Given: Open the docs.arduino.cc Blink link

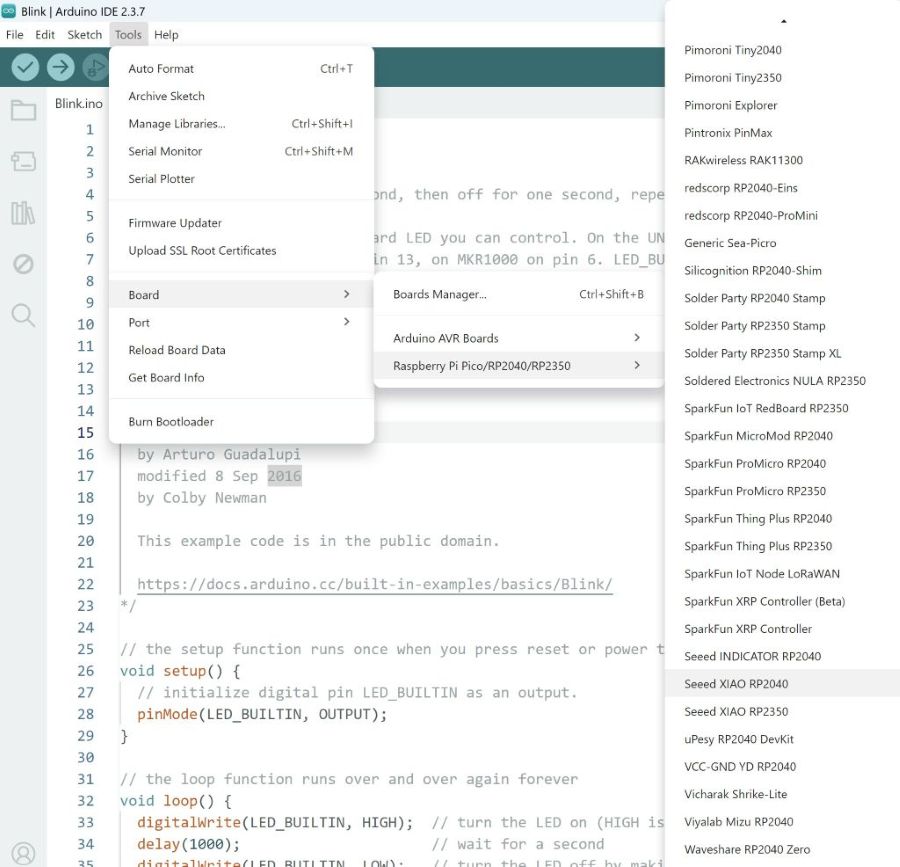Looking at the screenshot, I should [x=374, y=584].
